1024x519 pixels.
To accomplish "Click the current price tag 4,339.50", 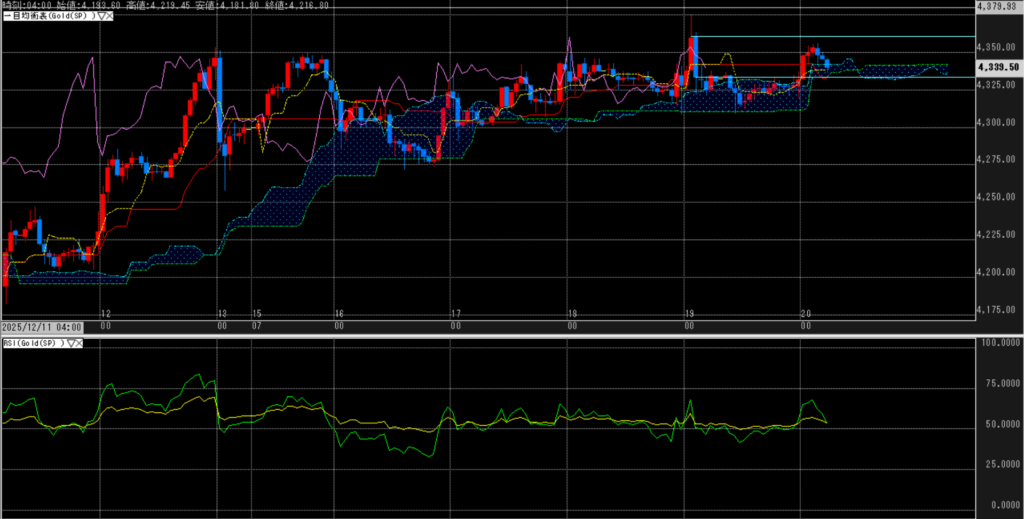I will [x=997, y=66].
